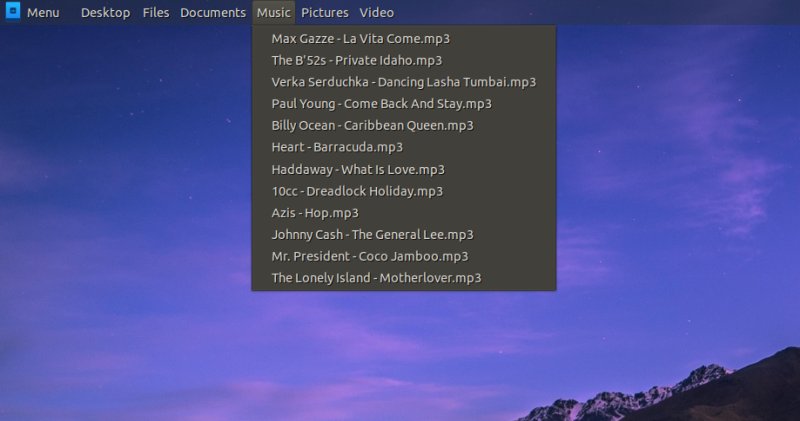Choose Paul Young - Come Back And Stay.mp3
The width and height of the screenshot is (800, 421).
[381, 104]
